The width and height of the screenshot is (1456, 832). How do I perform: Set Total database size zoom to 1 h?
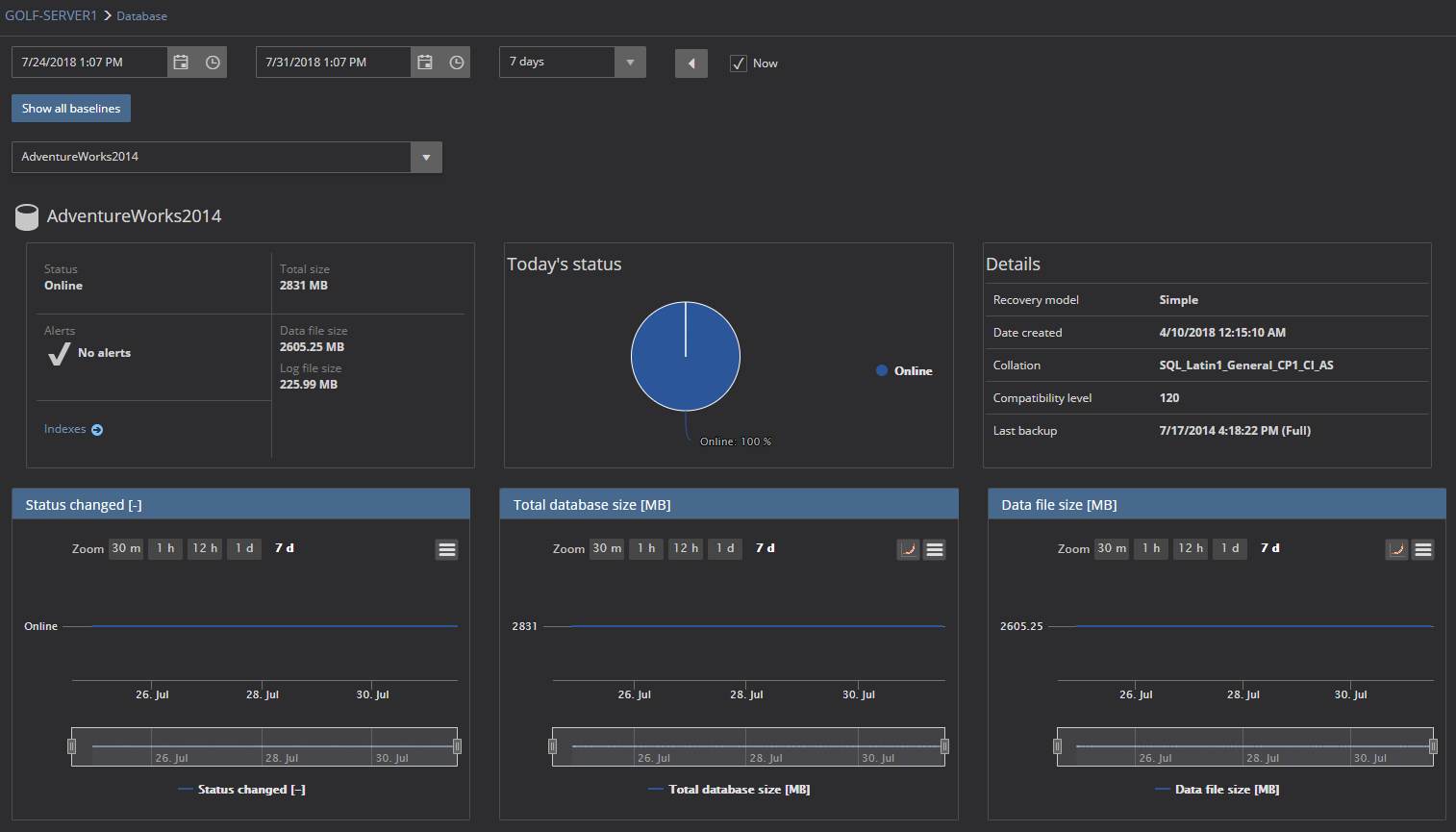coord(646,548)
